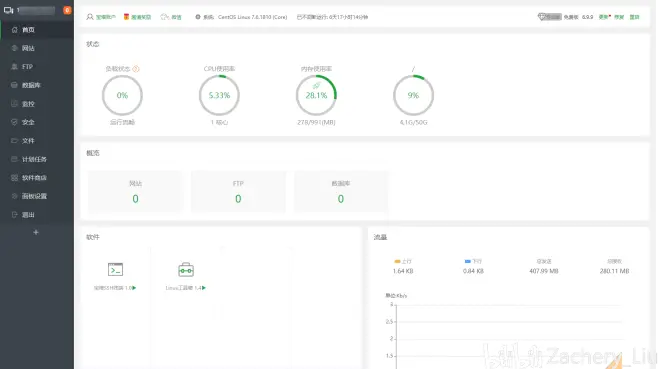Click the 0% load status gauge
Screen dimensions: 660x369
[122, 96]
